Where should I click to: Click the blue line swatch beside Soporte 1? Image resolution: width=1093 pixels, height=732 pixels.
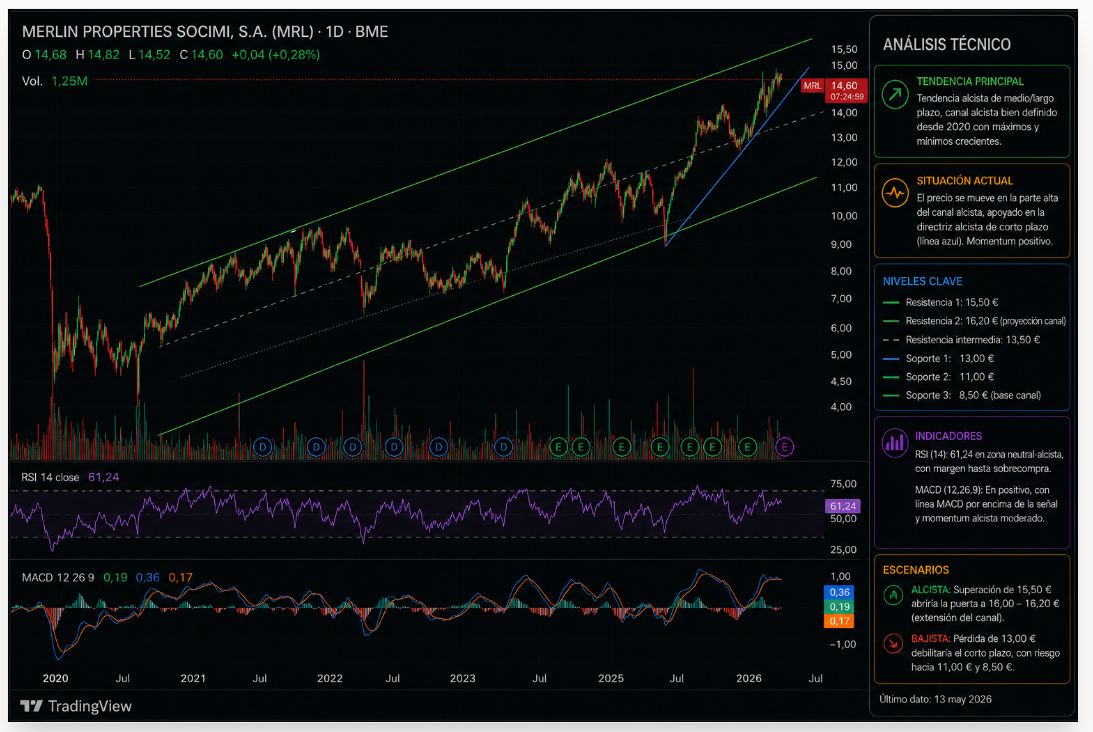(890, 359)
